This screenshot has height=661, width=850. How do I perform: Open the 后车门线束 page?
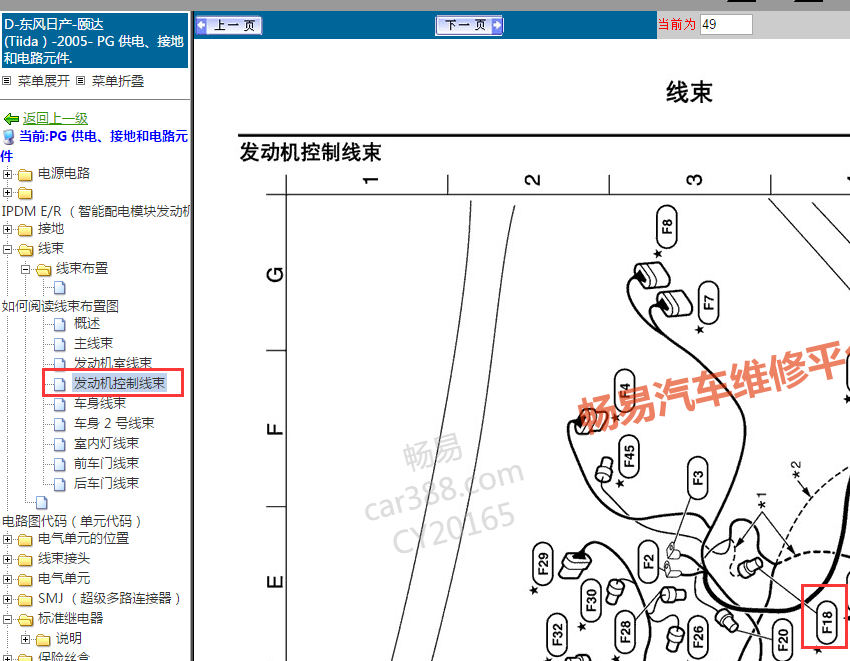point(106,483)
